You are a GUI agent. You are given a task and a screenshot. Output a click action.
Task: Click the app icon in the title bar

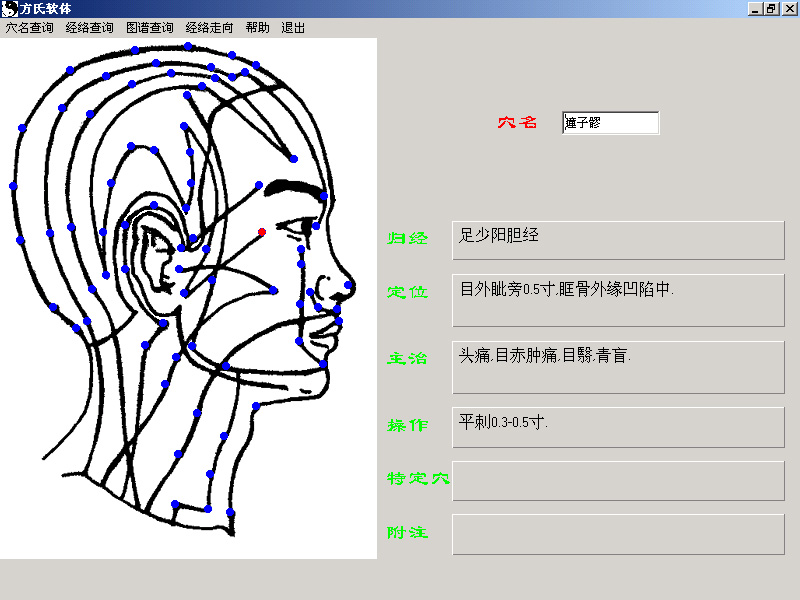pos(9,9)
